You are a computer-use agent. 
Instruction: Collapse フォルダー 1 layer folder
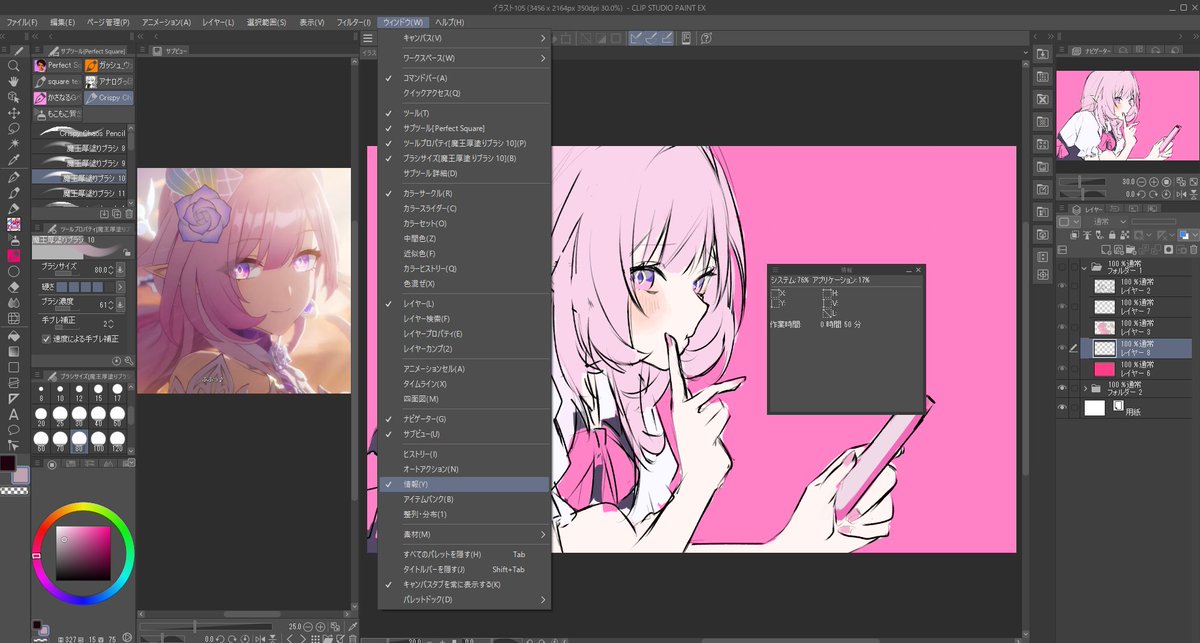point(1085,267)
